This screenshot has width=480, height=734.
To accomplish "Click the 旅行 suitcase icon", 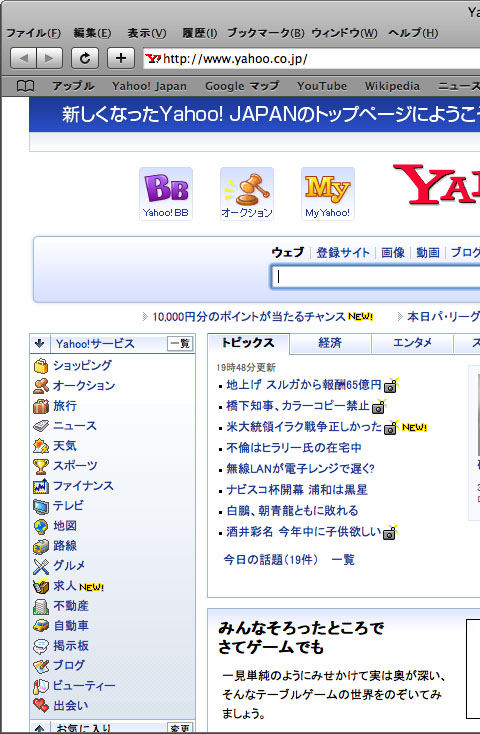I will tap(41, 406).
